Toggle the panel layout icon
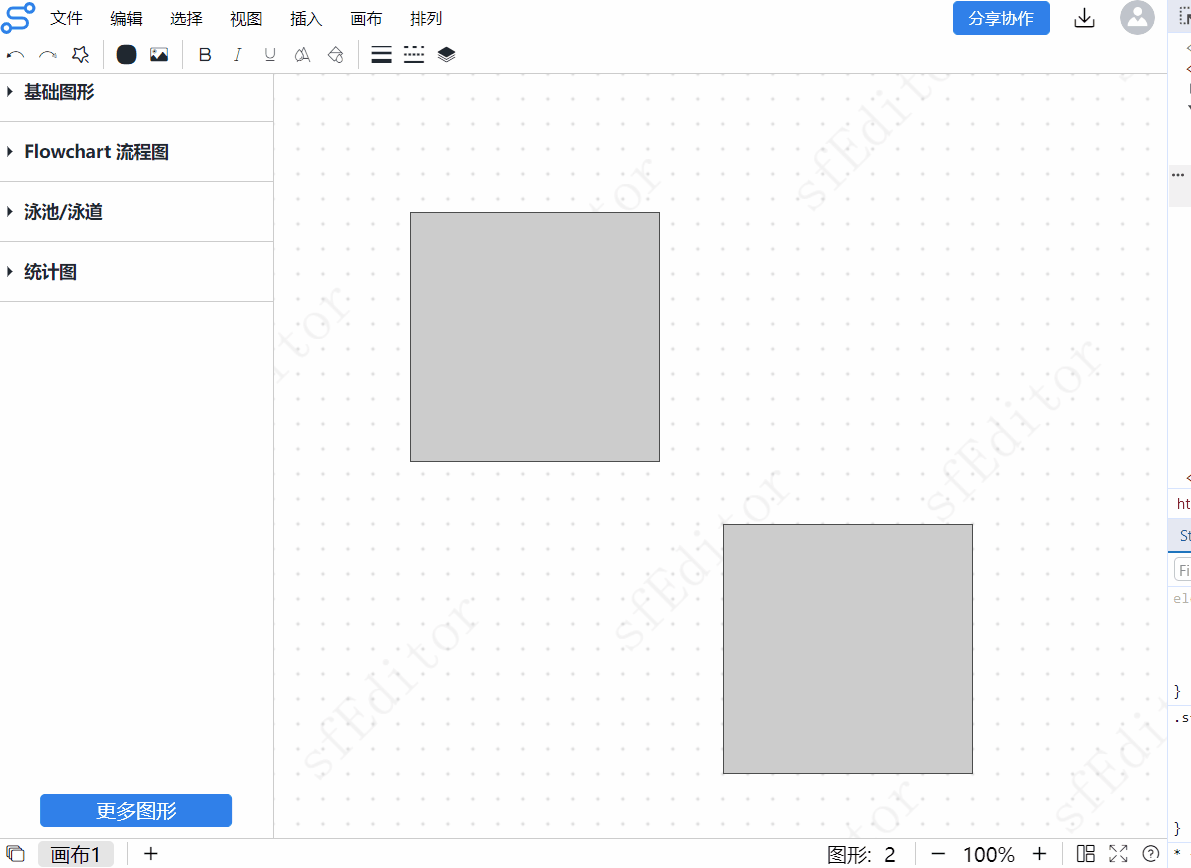This screenshot has width=1191, height=868. pyautogui.click(x=1086, y=854)
